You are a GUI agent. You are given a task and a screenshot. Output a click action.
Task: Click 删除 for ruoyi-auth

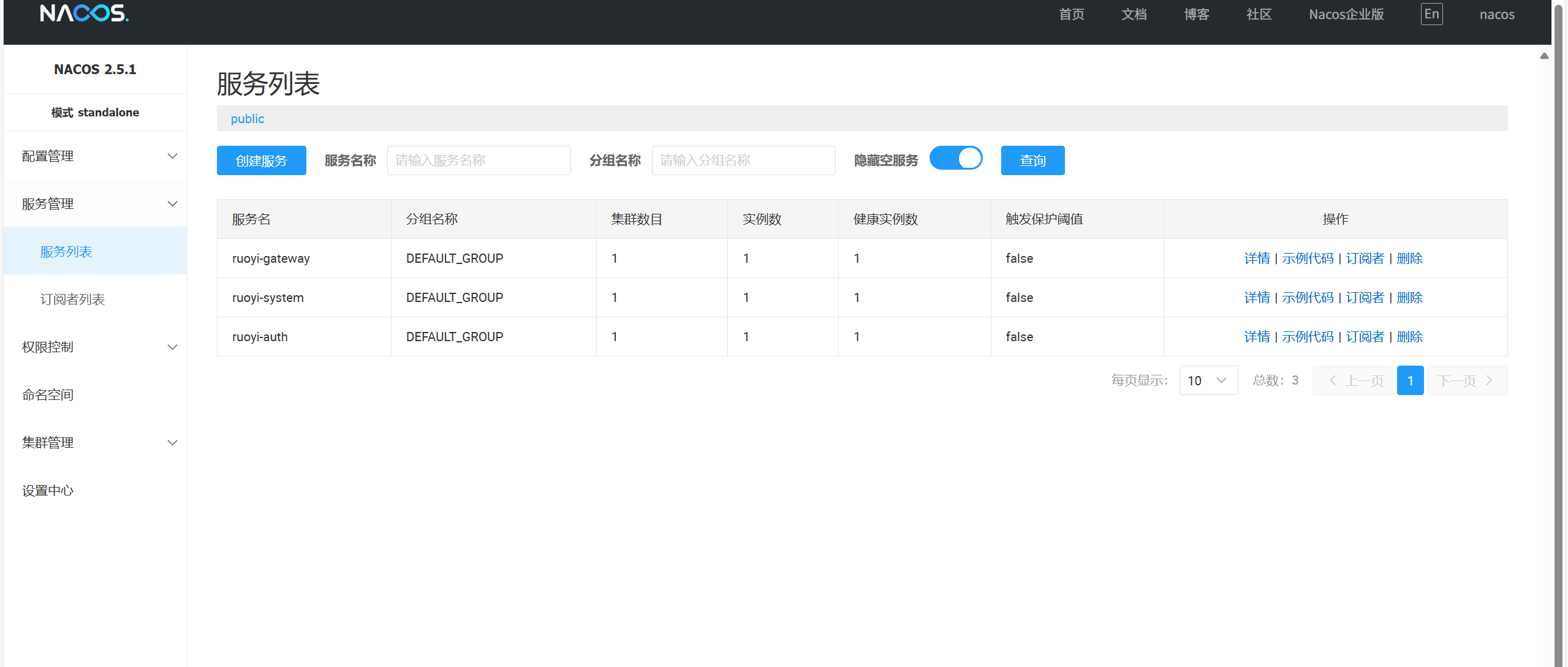pos(1410,337)
